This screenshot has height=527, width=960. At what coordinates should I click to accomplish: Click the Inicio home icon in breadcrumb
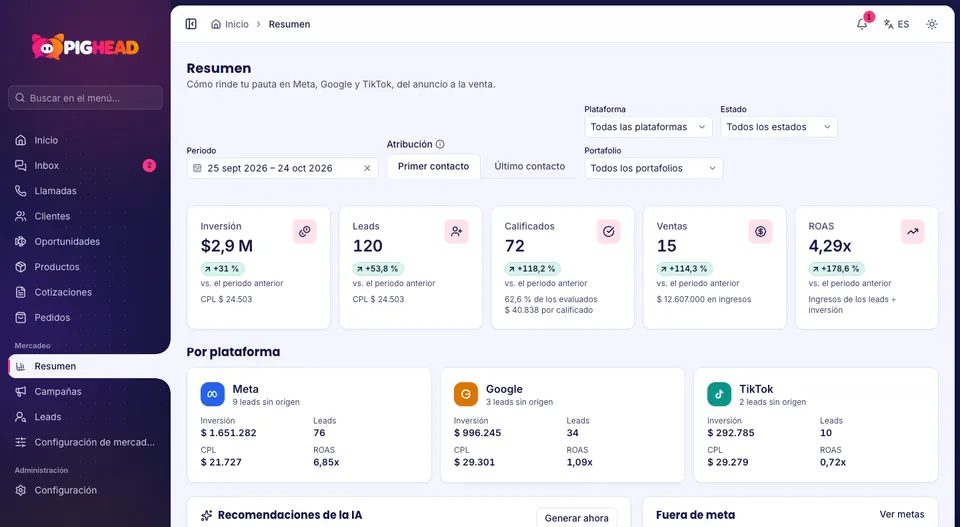[216, 24]
